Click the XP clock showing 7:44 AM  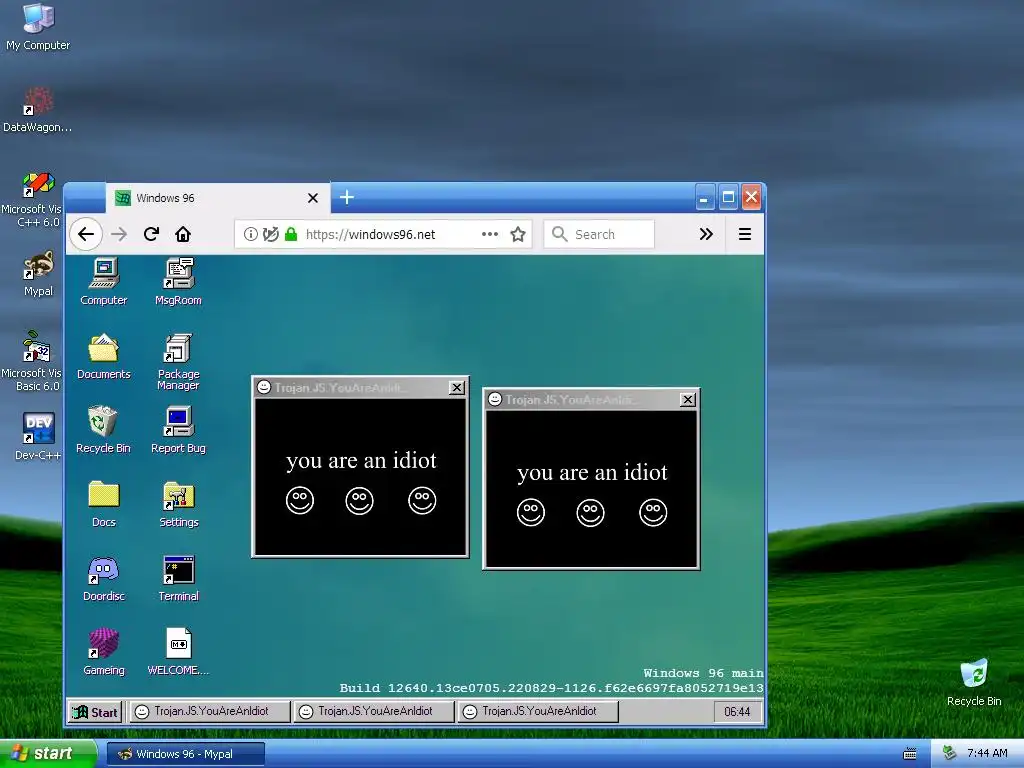pyautogui.click(x=987, y=754)
